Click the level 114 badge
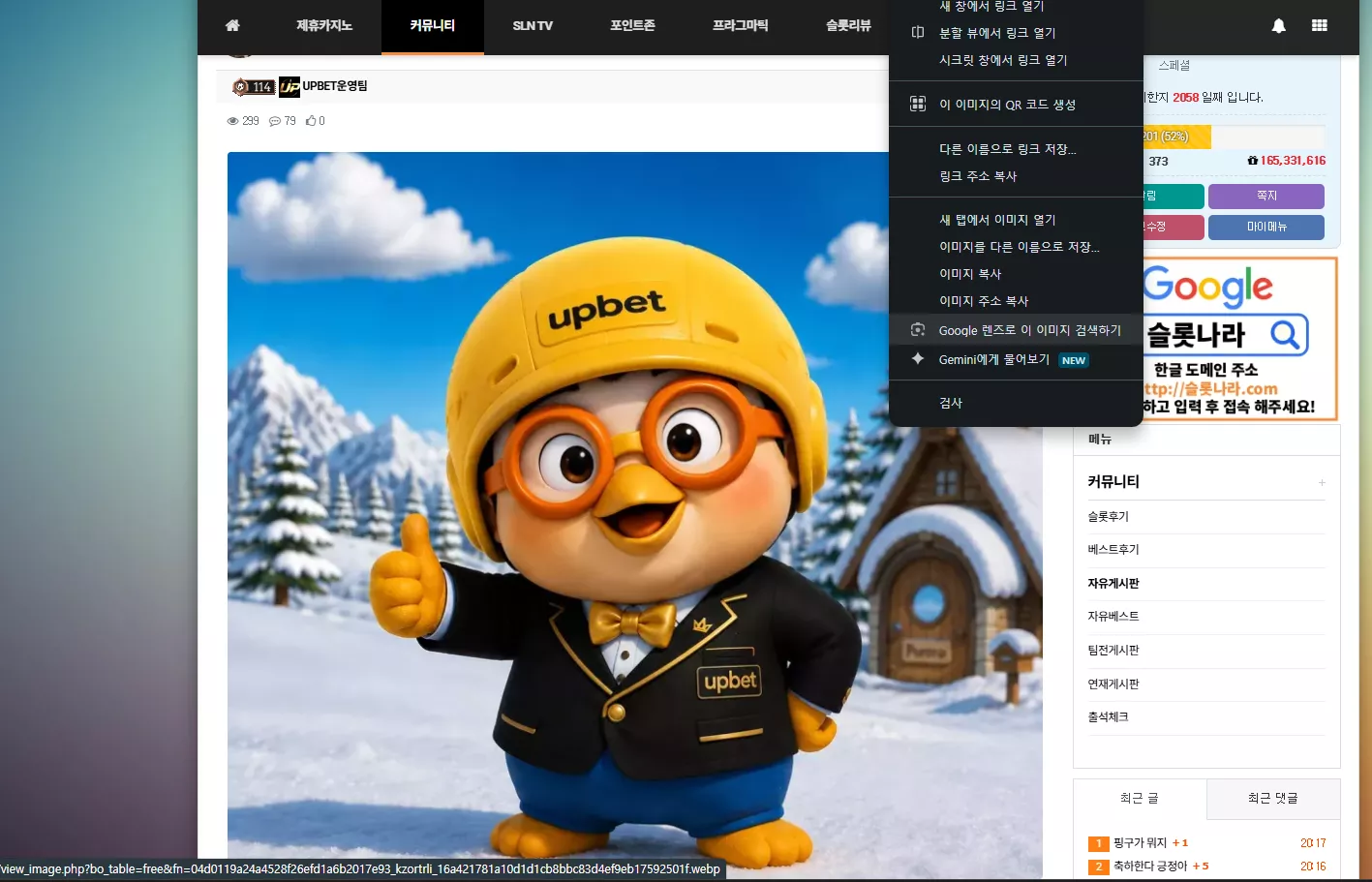 pos(254,87)
